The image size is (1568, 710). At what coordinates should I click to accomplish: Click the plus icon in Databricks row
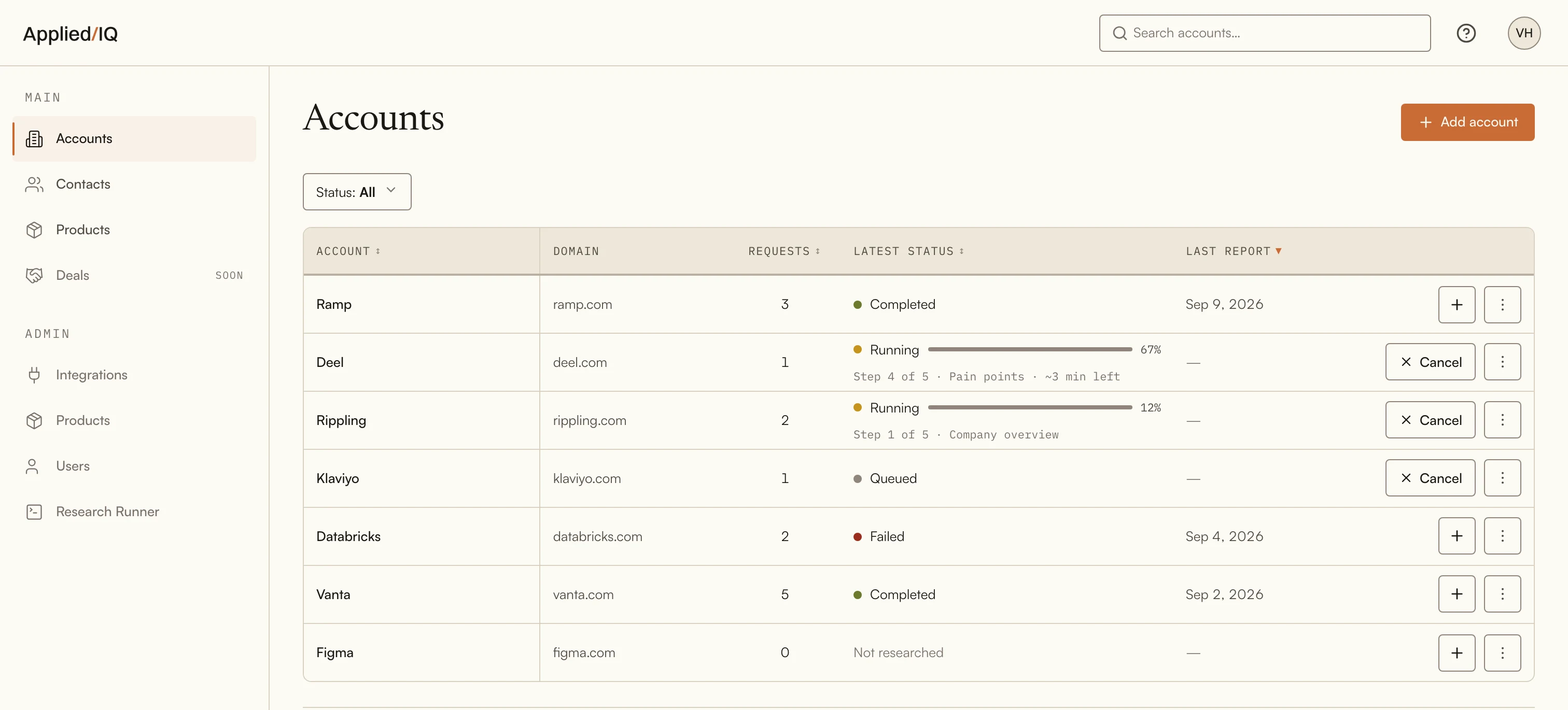[1457, 536]
